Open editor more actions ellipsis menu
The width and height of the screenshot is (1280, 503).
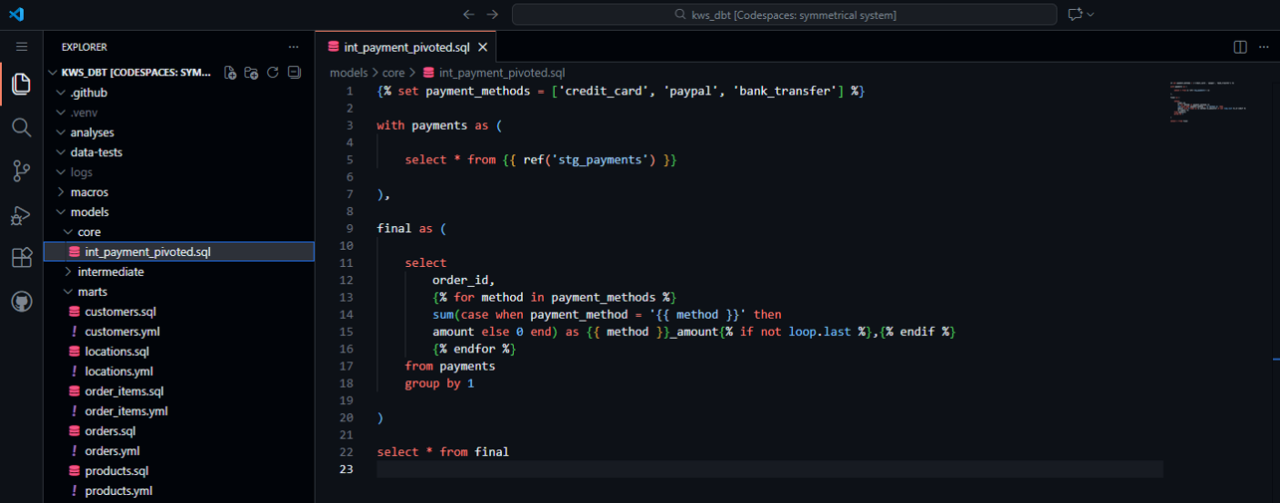pos(1262,47)
